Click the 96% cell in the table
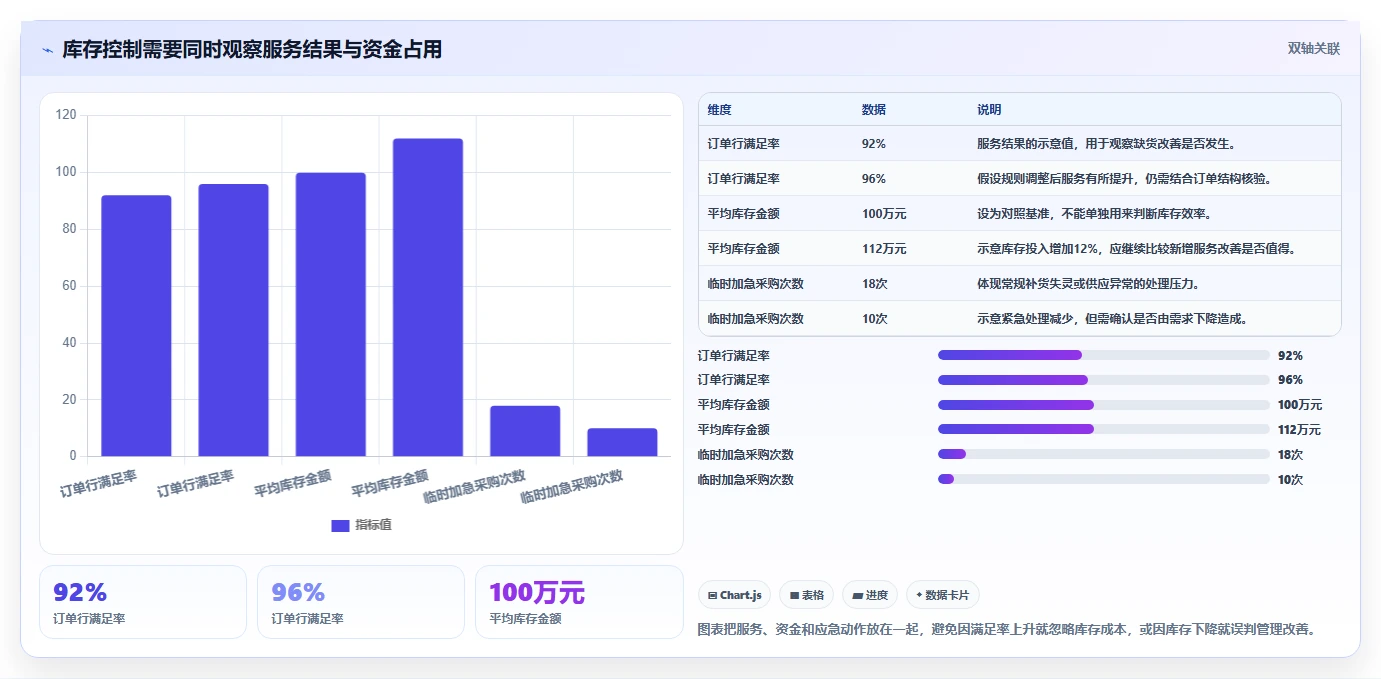 [x=873, y=179]
